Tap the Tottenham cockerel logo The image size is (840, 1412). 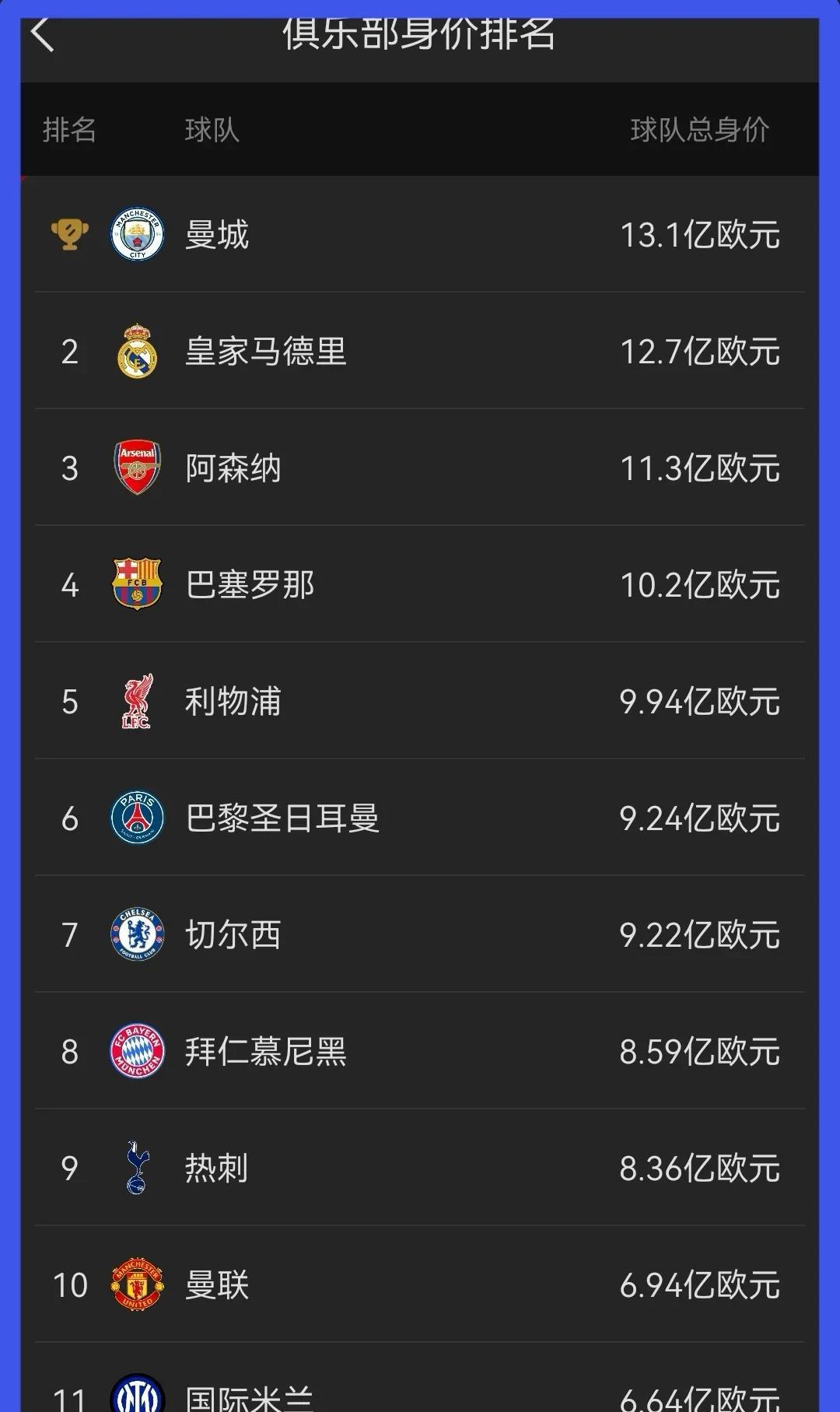coord(138,1168)
